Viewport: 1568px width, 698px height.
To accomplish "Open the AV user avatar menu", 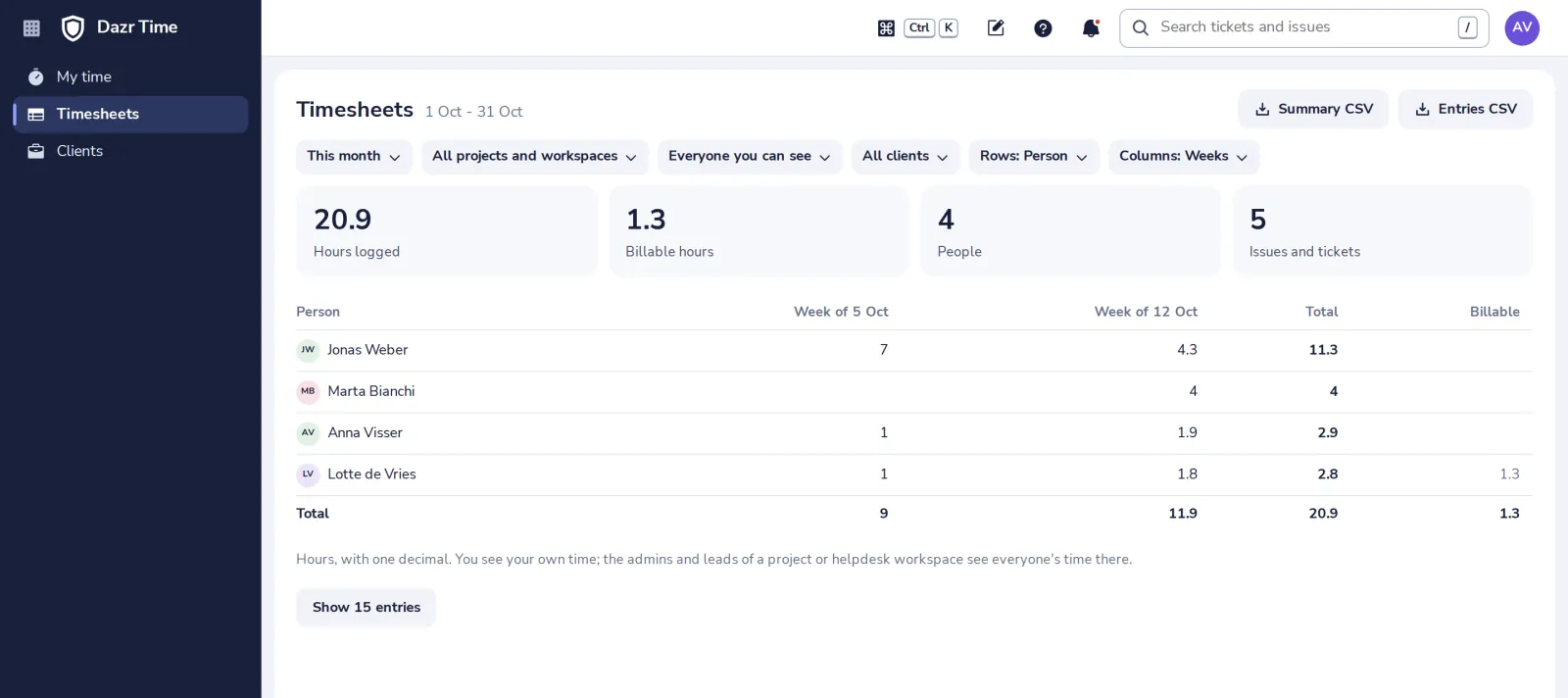I will click(1522, 28).
